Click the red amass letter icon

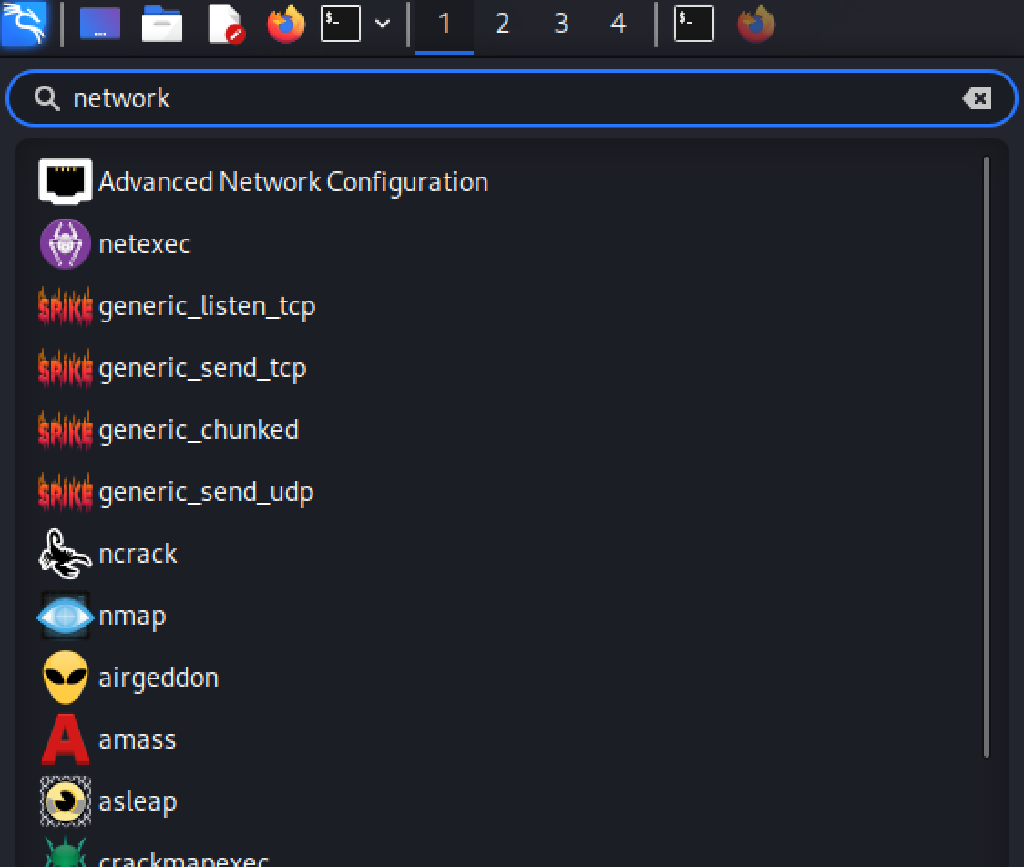(64, 739)
